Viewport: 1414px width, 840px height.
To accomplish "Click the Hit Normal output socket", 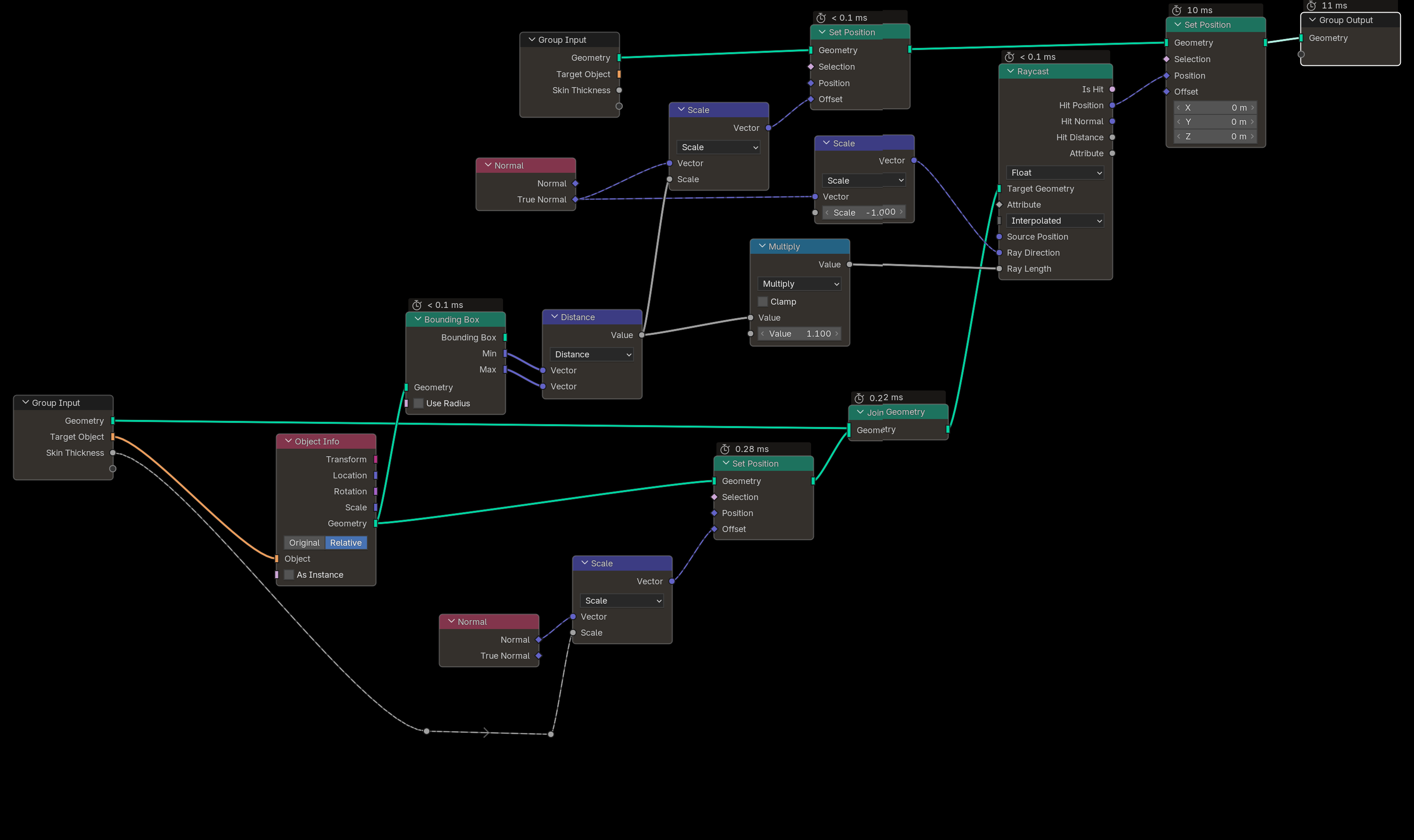I will 1112,121.
